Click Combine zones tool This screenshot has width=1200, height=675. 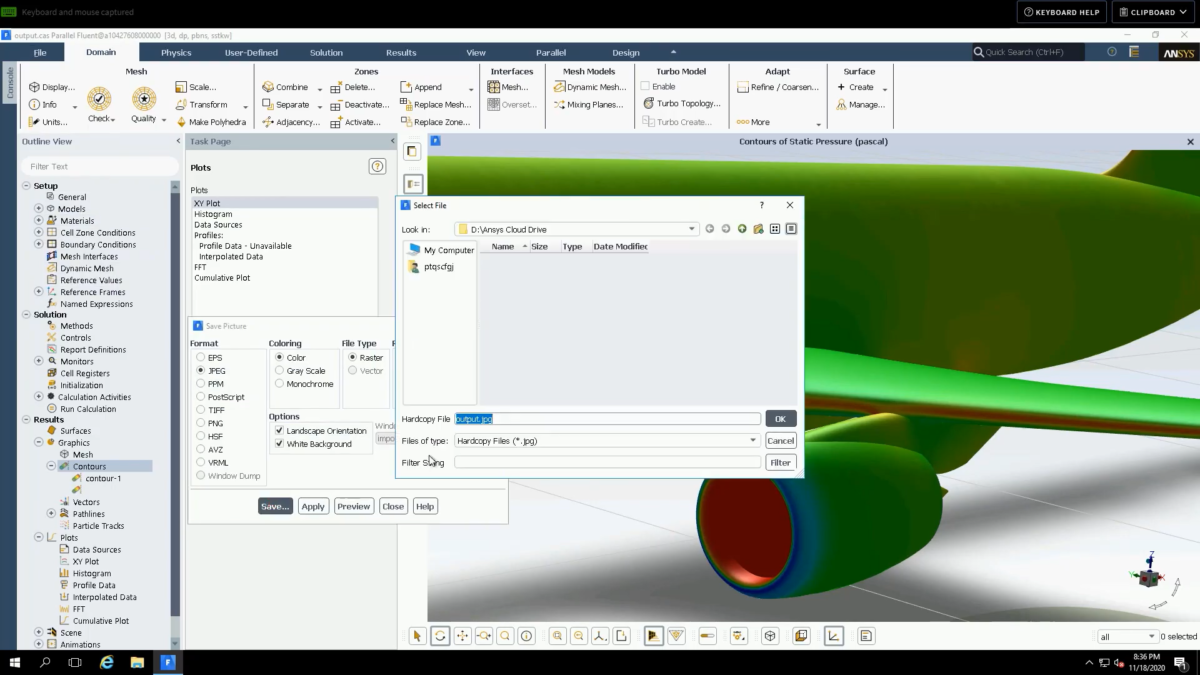(x=285, y=87)
